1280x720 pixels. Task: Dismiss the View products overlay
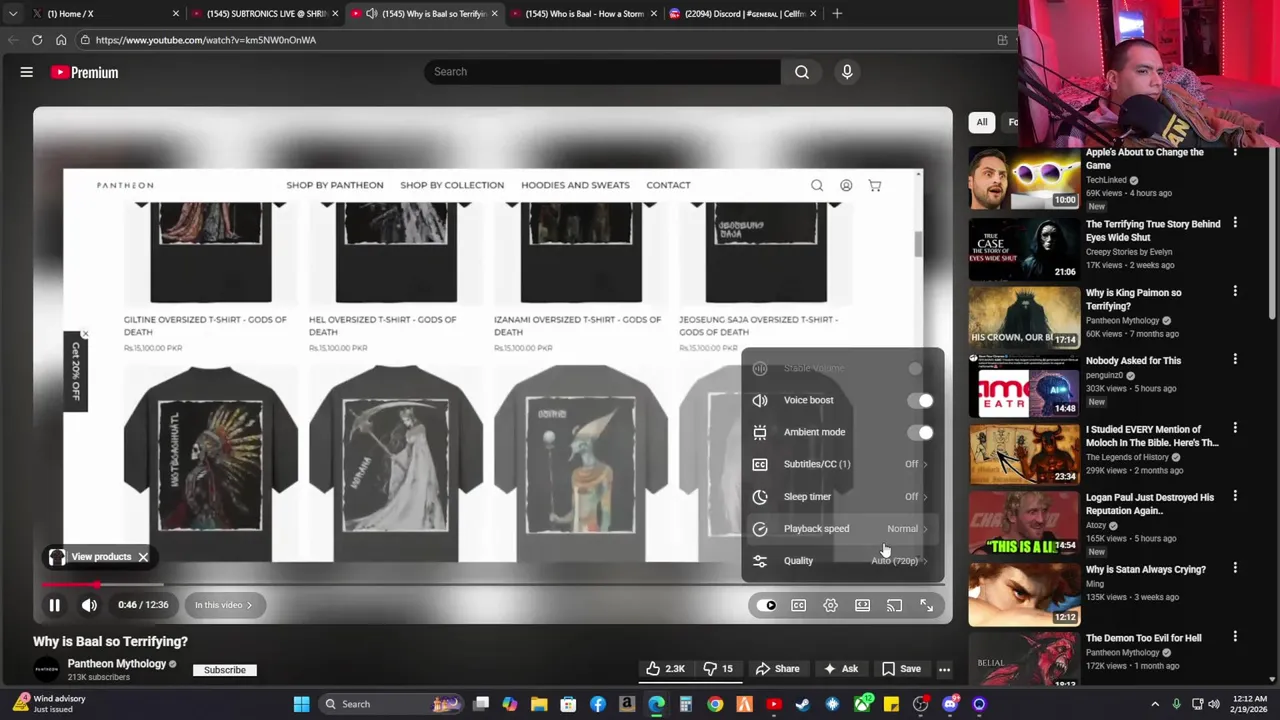coord(143,557)
